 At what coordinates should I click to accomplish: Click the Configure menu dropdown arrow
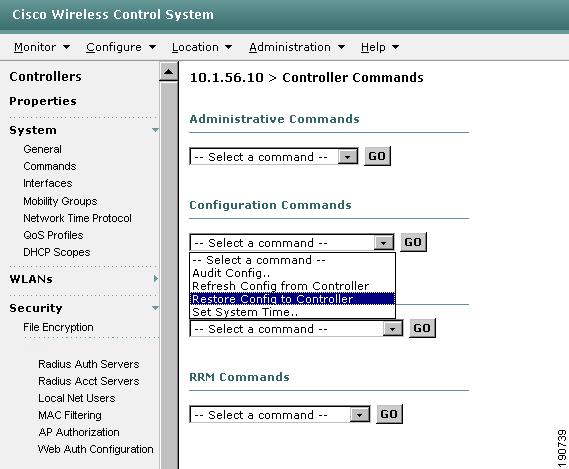pos(152,47)
